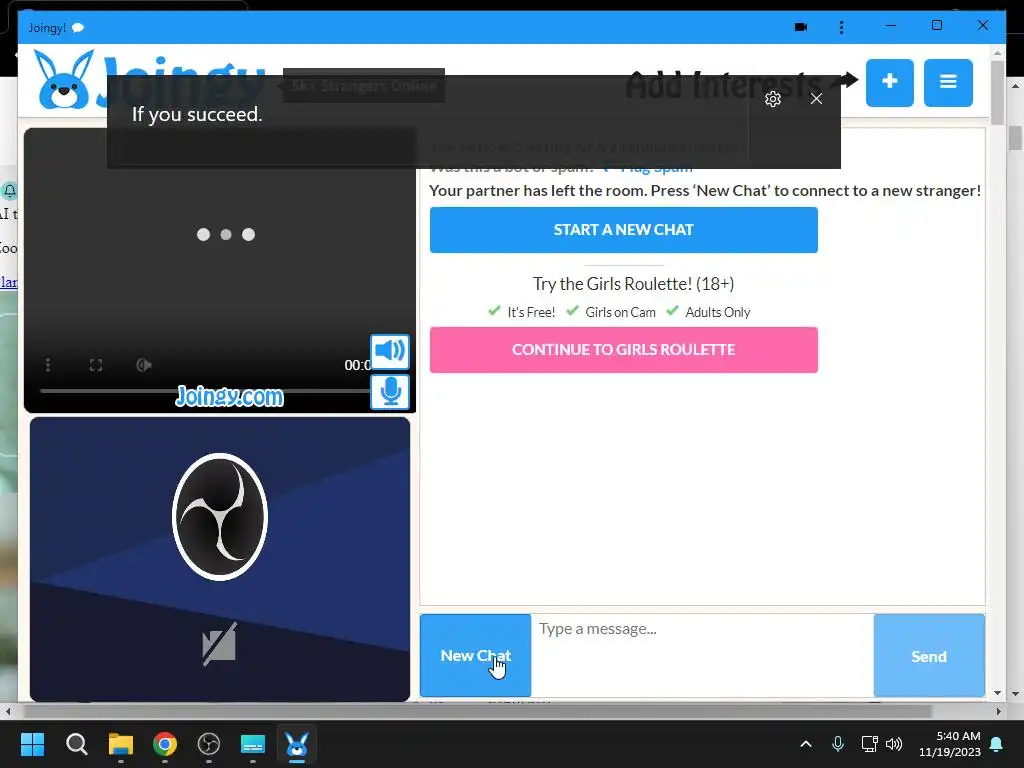The height and width of the screenshot is (768, 1024).
Task: Click 'Try the Girls Roulette! (18+)' text
Action: click(x=633, y=284)
